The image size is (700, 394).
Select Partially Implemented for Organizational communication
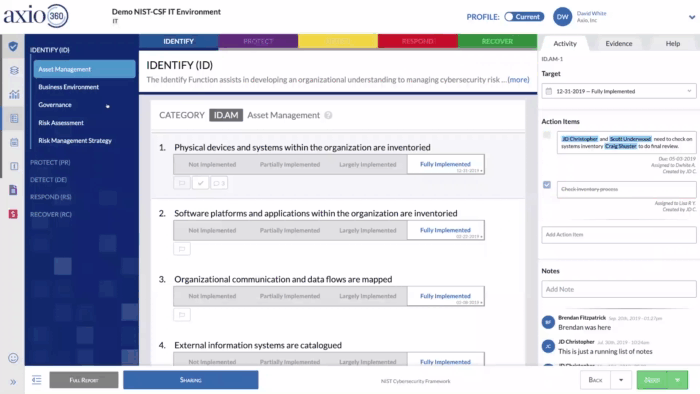pos(290,296)
